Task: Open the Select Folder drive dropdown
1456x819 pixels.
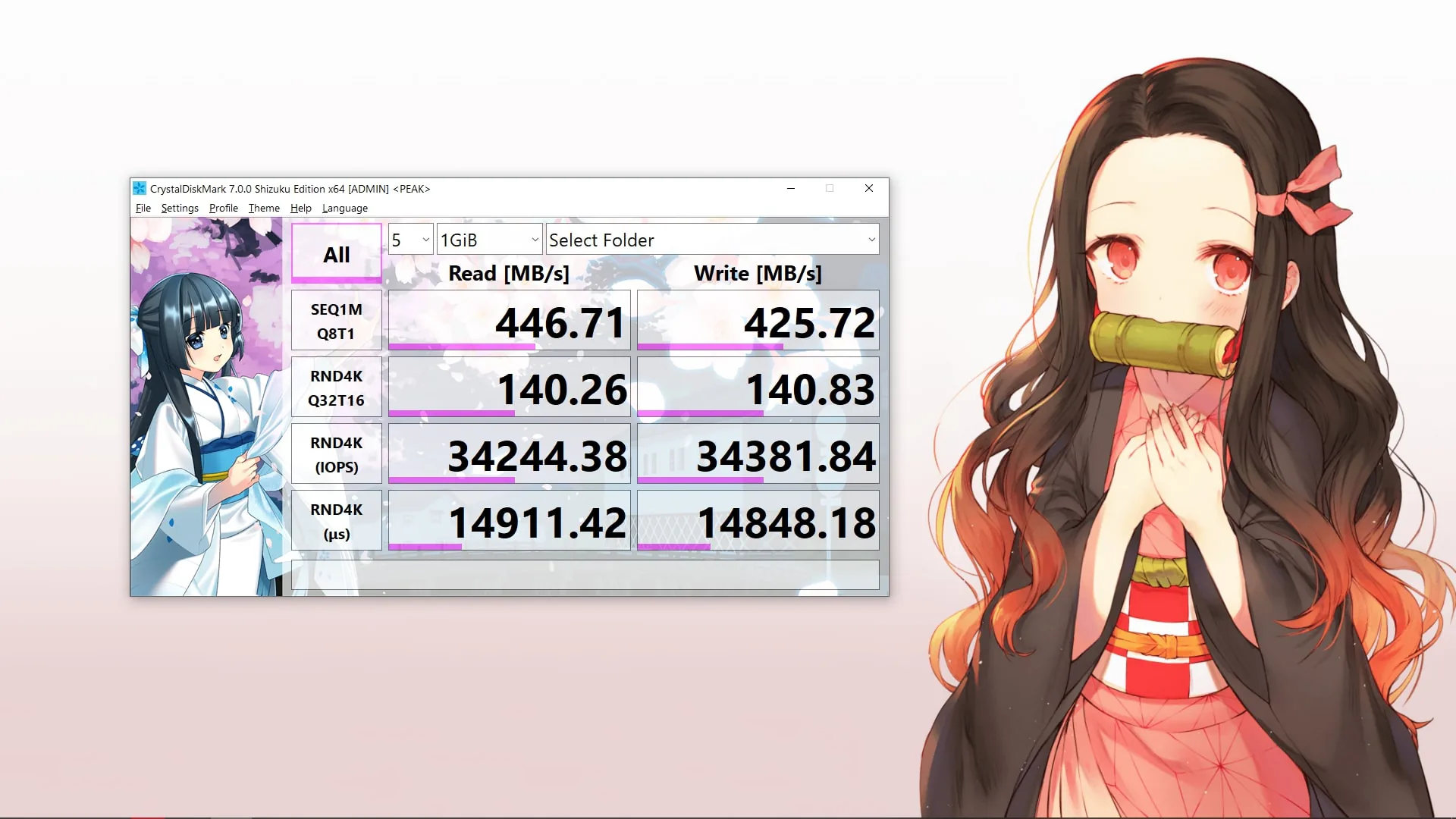Action: [713, 240]
